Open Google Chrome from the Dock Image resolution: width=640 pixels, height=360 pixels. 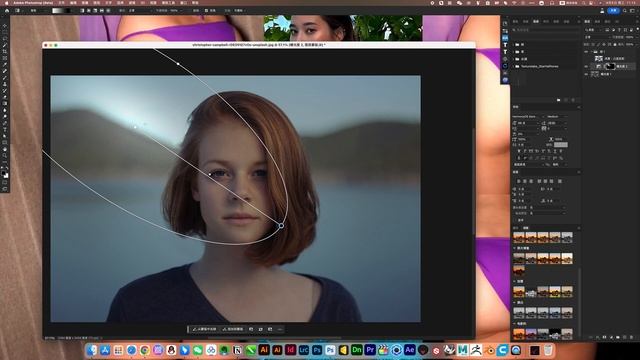pyautogui.click(x=144, y=350)
